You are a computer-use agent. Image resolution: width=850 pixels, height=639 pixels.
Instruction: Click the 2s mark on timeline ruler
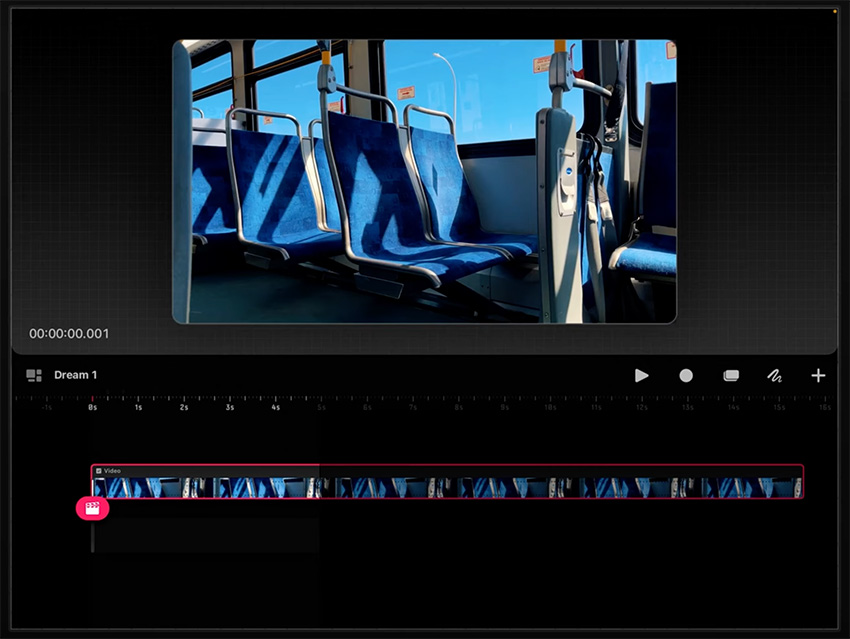184,407
